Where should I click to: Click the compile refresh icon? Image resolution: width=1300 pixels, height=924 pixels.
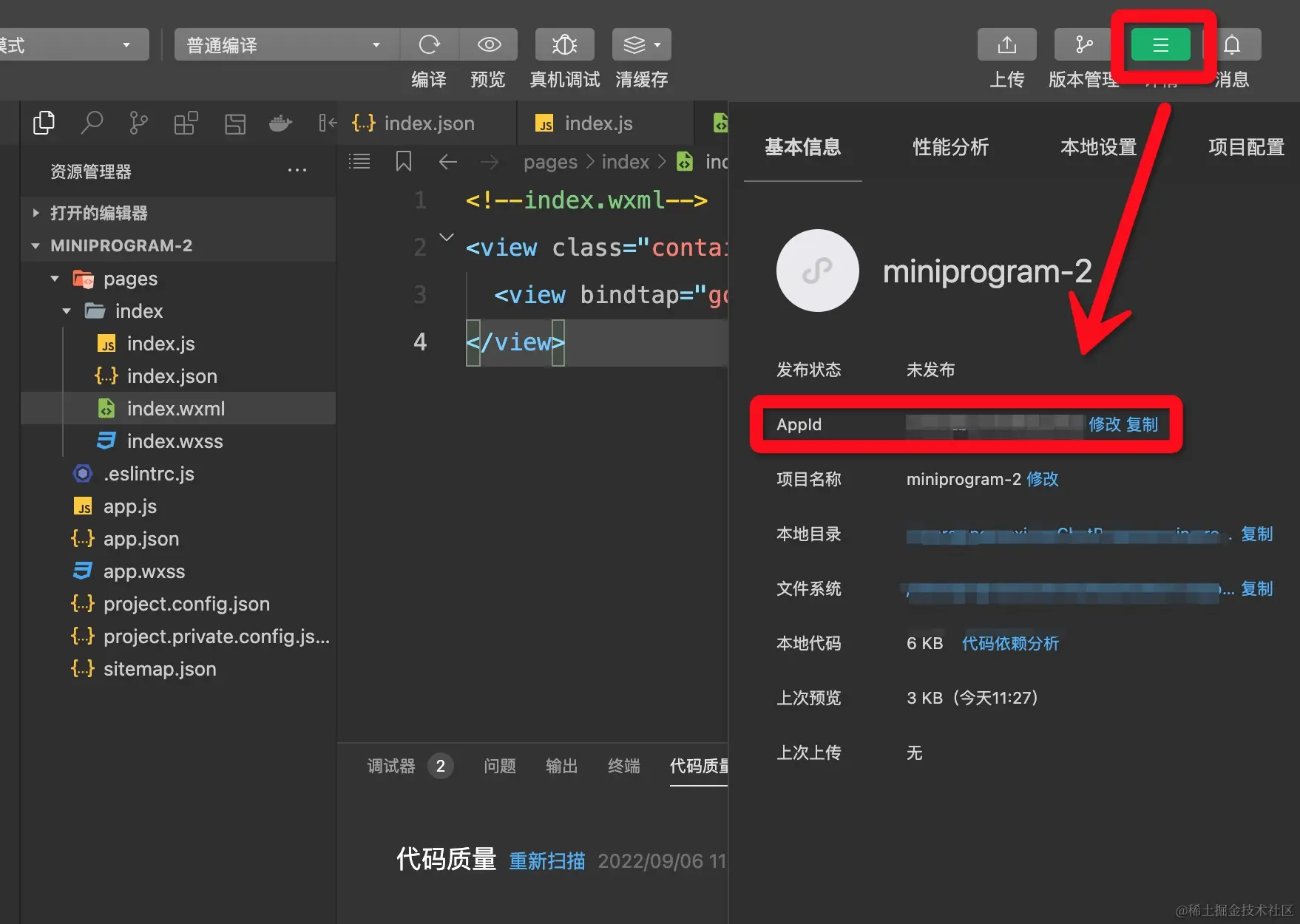429,45
